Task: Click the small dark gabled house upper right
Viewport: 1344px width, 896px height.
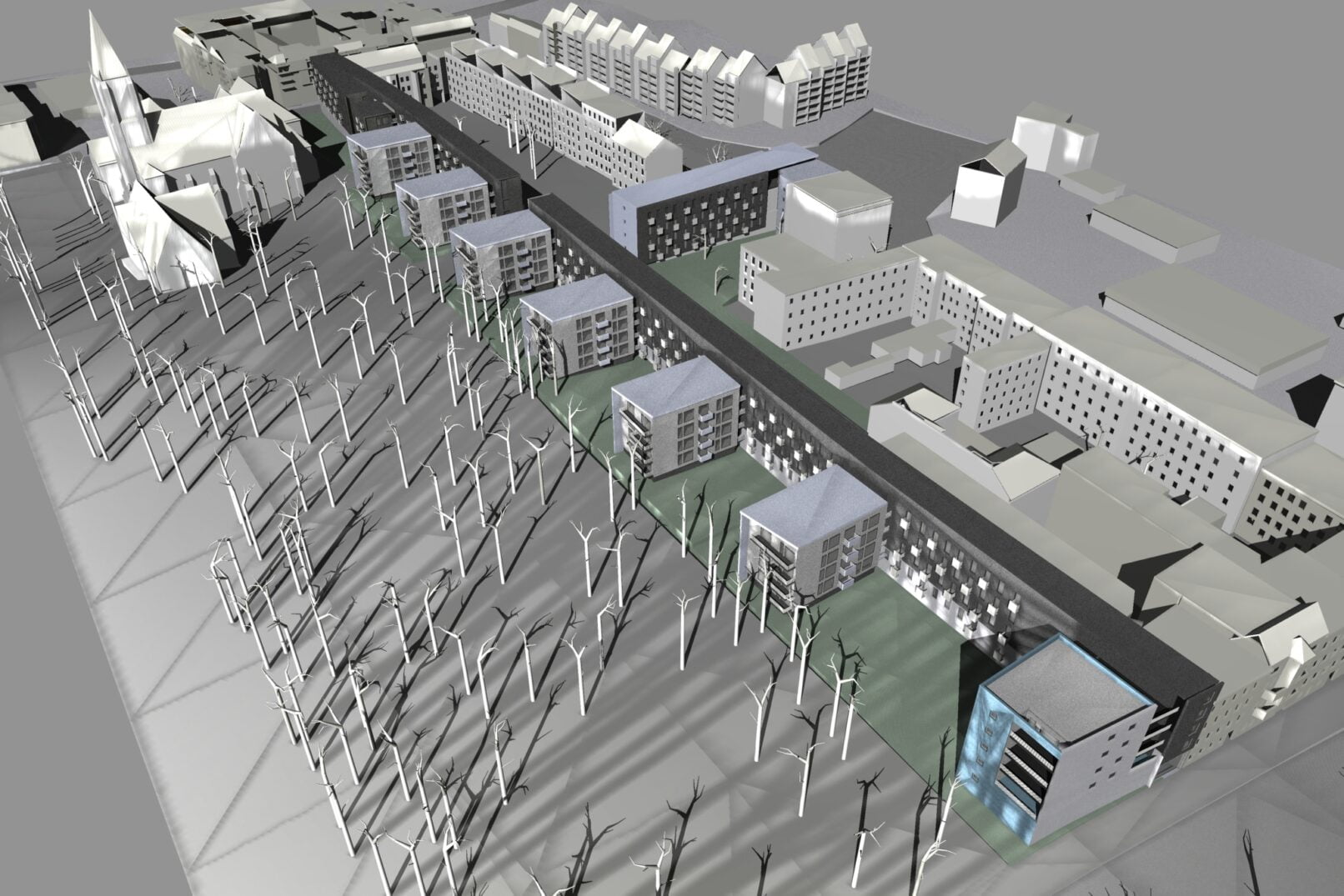Action: pos(990,183)
